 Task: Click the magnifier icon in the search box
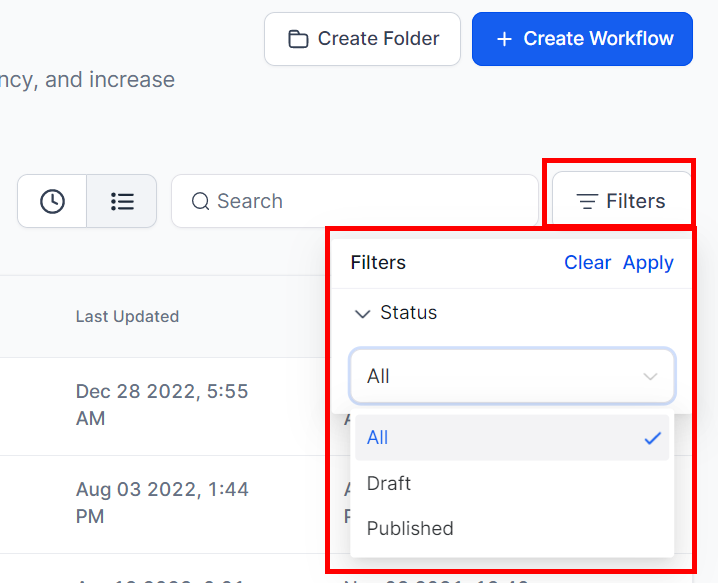click(200, 201)
